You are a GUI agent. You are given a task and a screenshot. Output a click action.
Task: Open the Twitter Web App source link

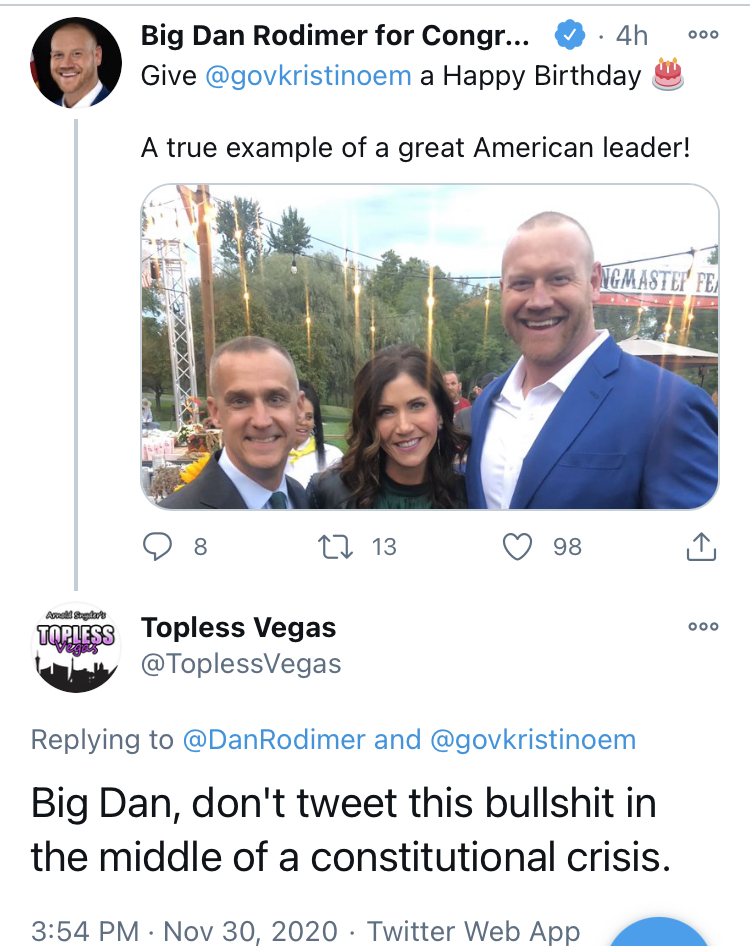pyautogui.click(x=473, y=930)
